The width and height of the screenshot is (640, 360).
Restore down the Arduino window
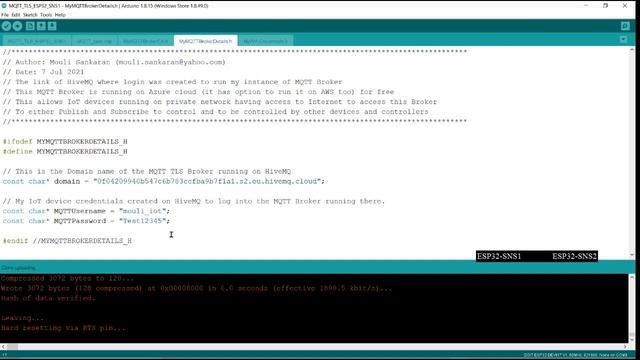tap(606, 6)
